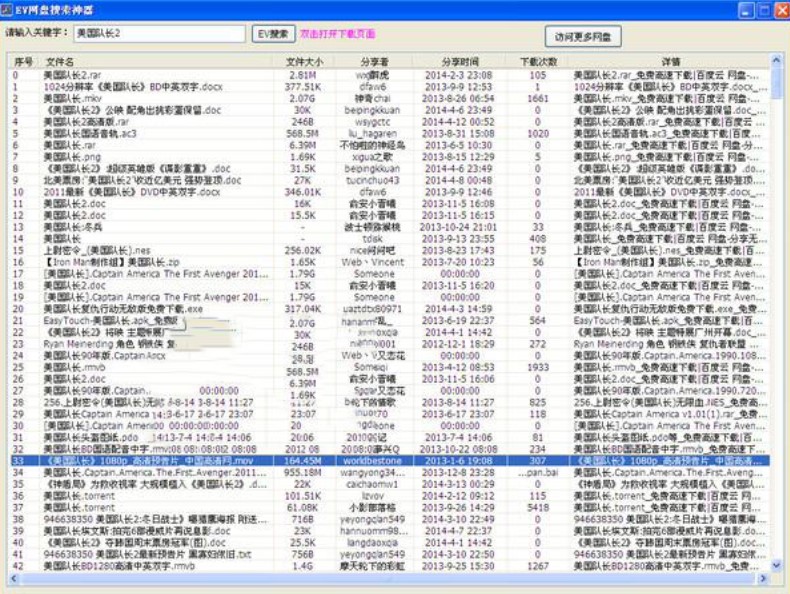Sort by the 分享者 column header
Viewport: 790px width, 594px height.
pos(374,61)
